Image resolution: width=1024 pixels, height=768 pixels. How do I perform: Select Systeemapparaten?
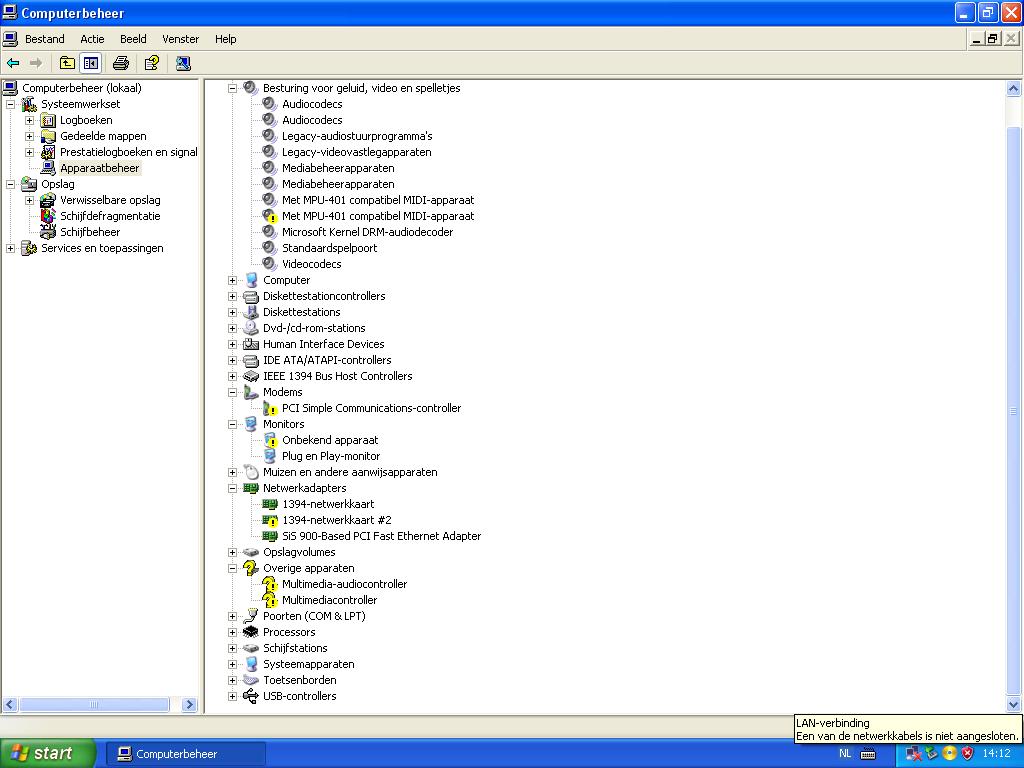[x=308, y=664]
